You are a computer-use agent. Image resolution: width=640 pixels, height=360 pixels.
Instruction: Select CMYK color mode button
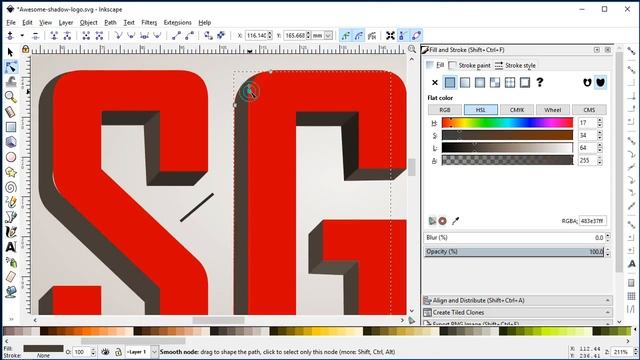[x=517, y=110]
